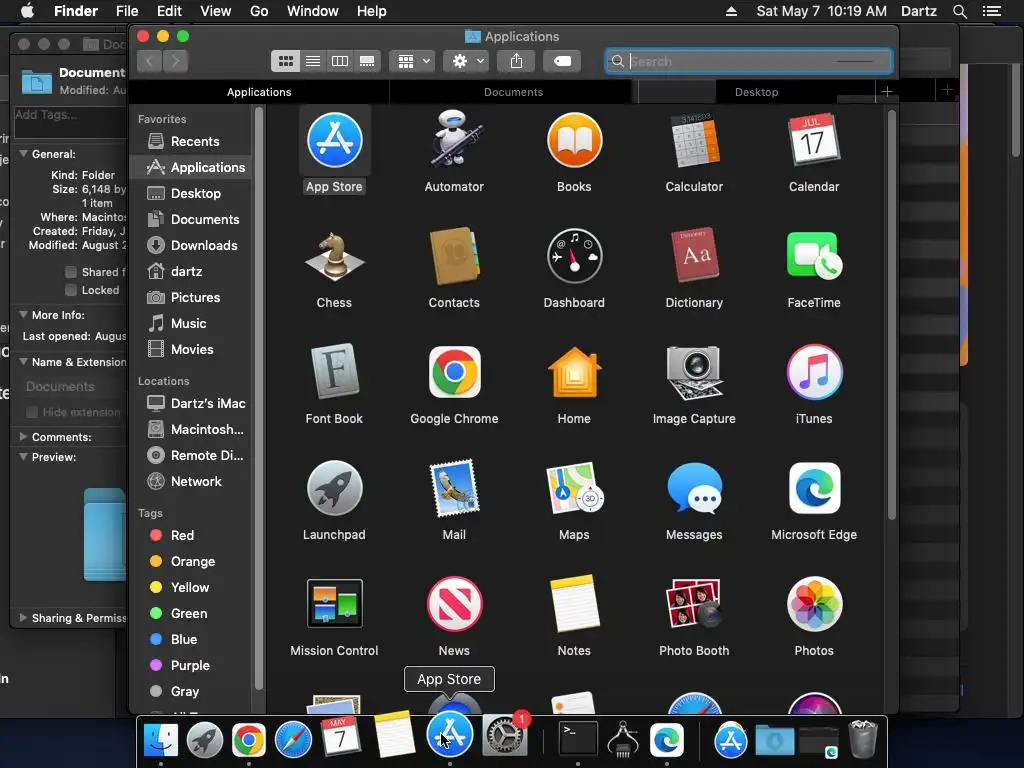Select the Contacts application icon
The height and width of the screenshot is (768, 1024).
click(454, 257)
